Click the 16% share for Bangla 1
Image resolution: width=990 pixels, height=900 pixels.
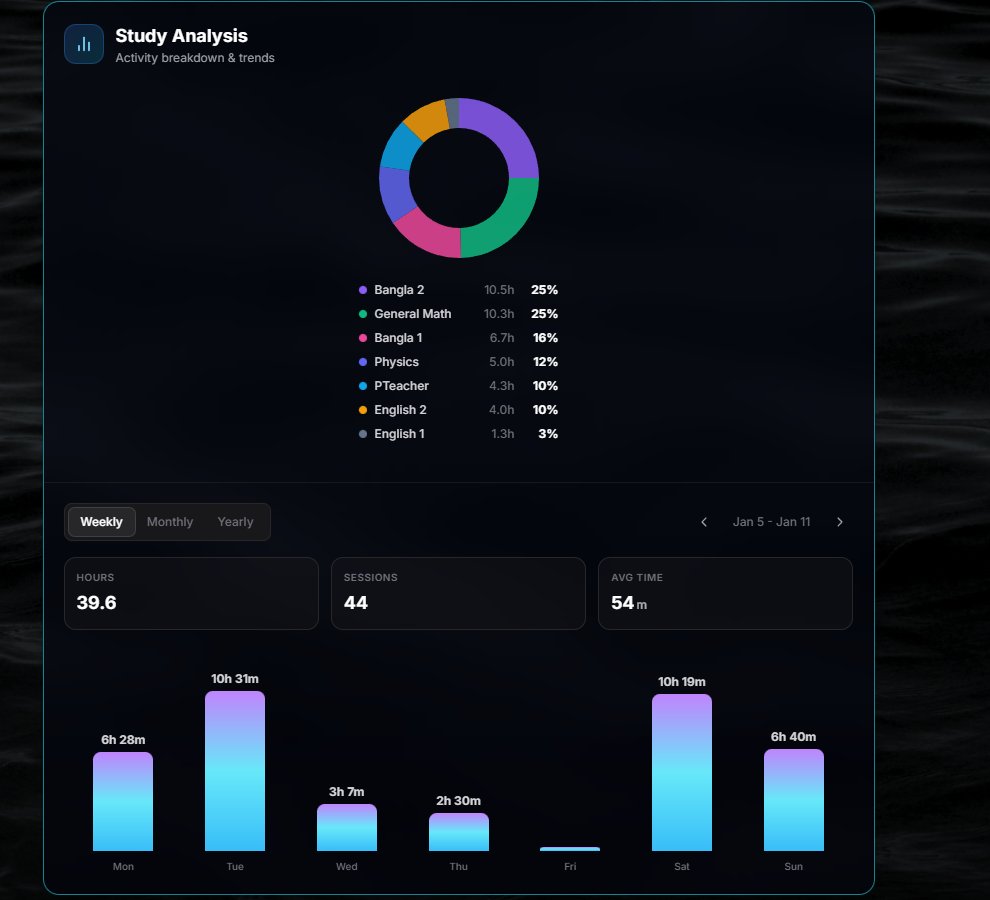point(546,338)
